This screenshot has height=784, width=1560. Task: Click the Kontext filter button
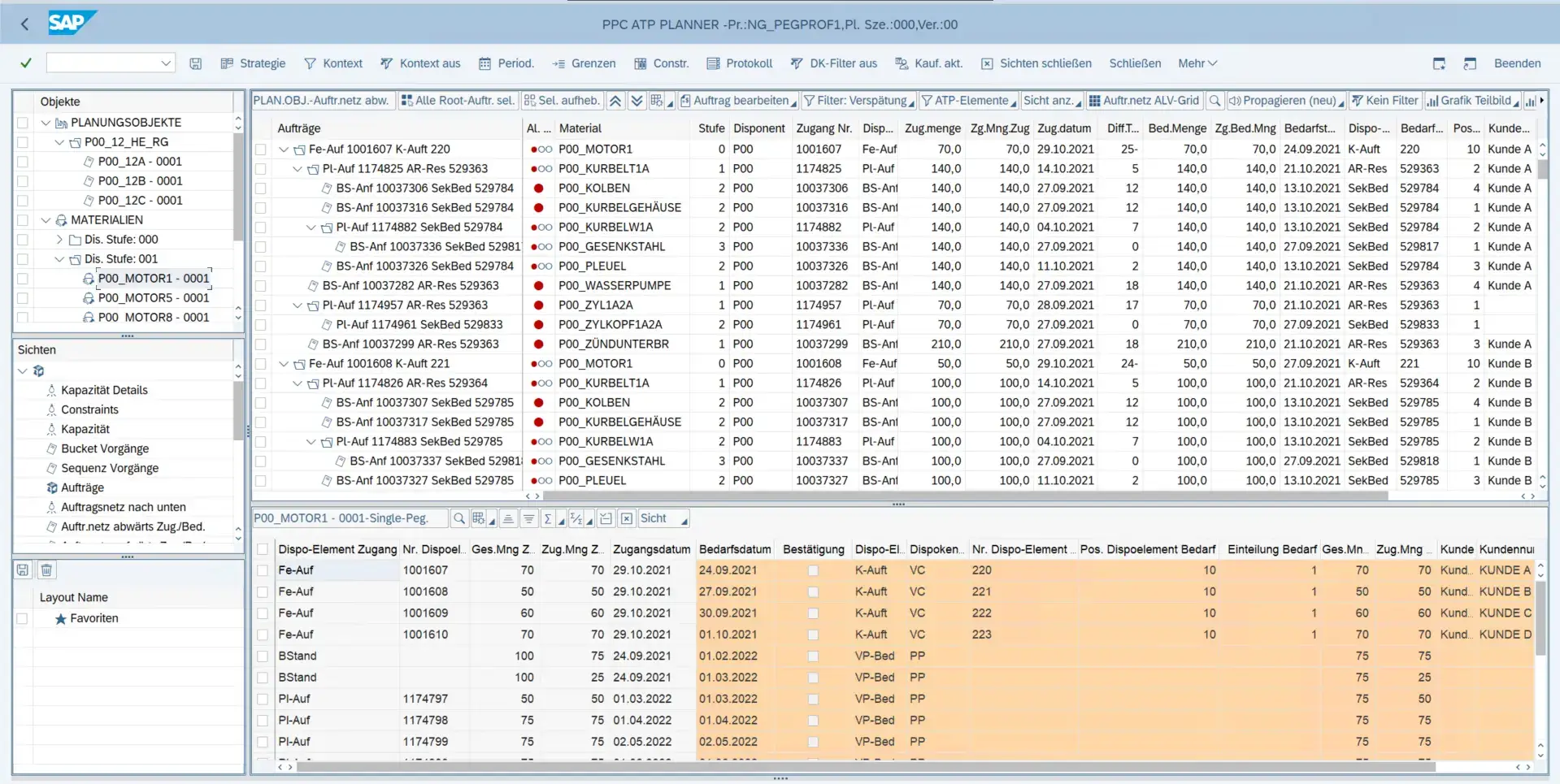pyautogui.click(x=333, y=63)
